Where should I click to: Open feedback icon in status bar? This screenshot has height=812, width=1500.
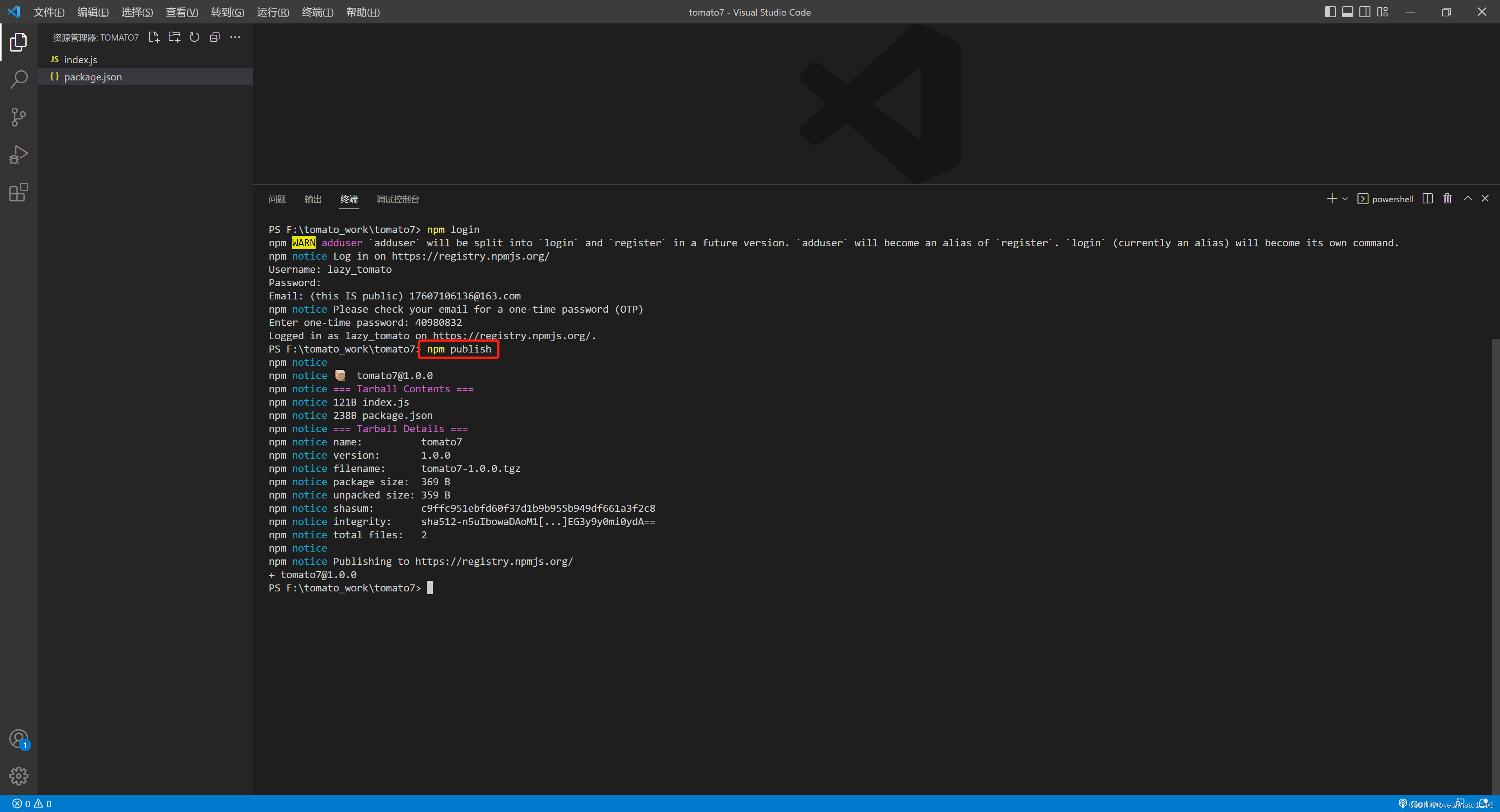click(x=1459, y=803)
